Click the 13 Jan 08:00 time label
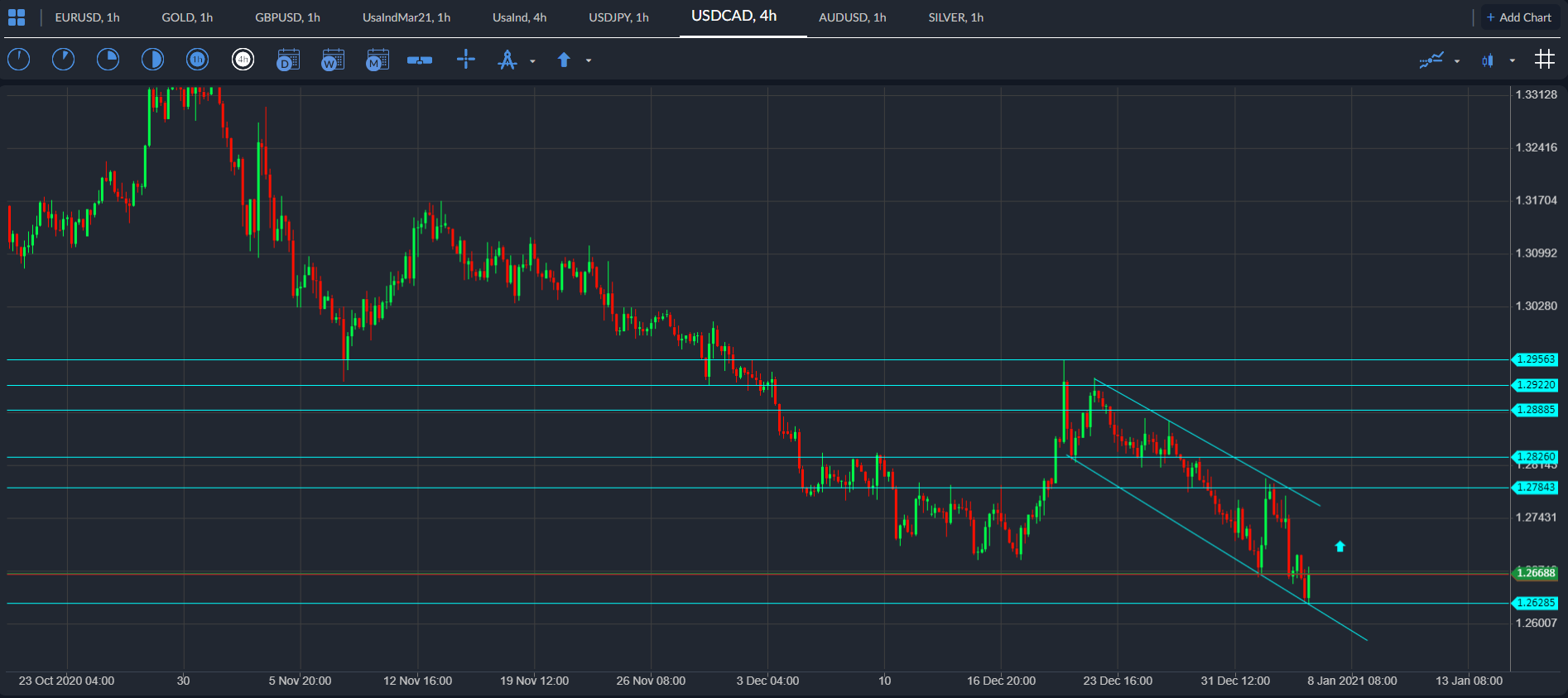This screenshot has width=1568, height=698. 1469,681
